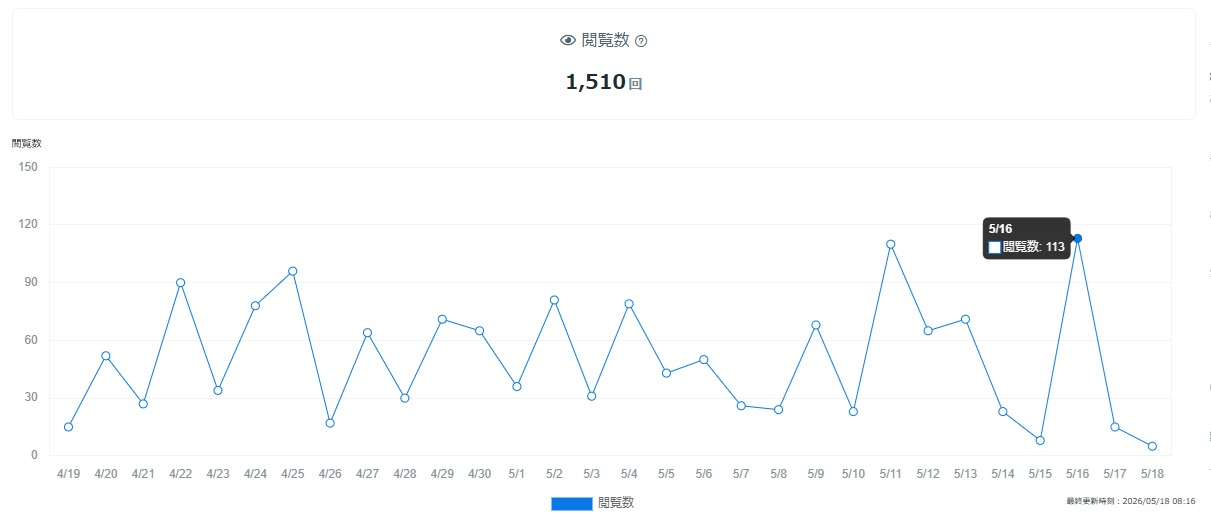Select the 5/17 data point on the line

1115,427
